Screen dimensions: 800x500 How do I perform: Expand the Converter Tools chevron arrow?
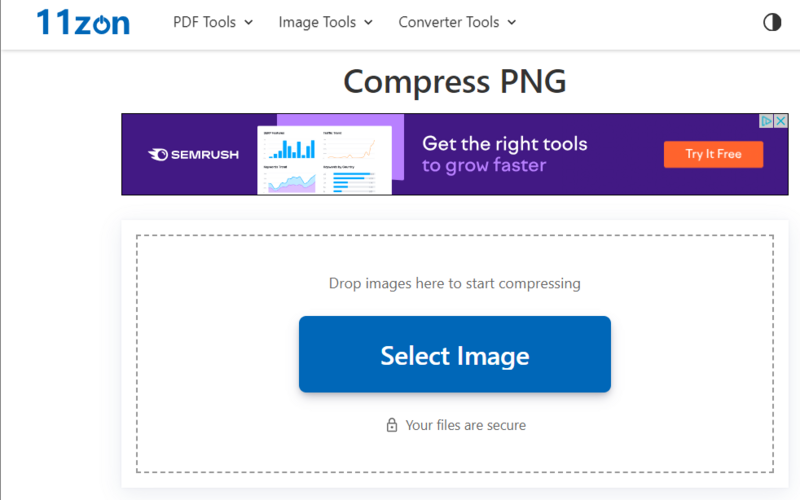512,22
